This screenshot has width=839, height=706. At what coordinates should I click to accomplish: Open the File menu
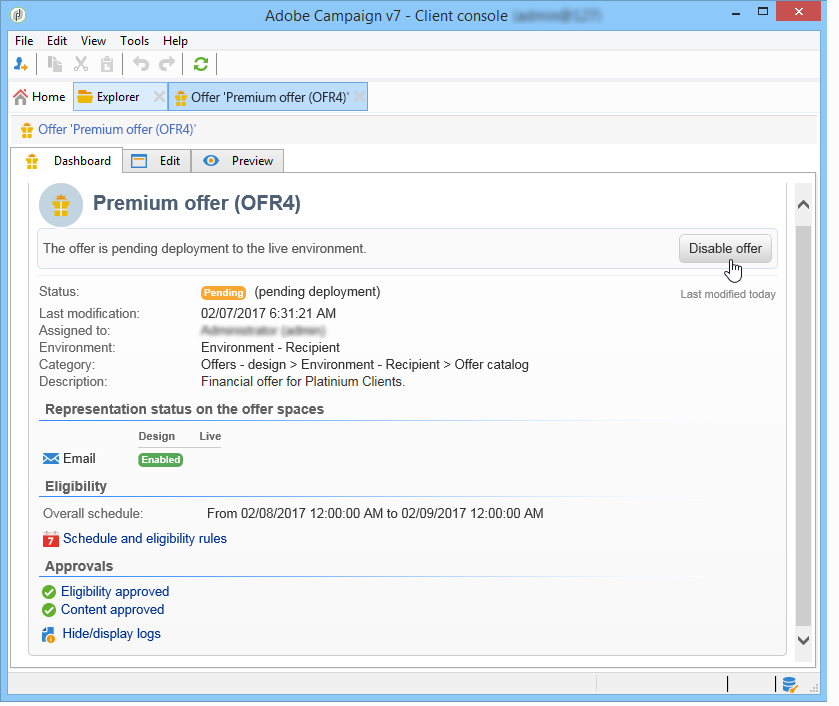(24, 41)
